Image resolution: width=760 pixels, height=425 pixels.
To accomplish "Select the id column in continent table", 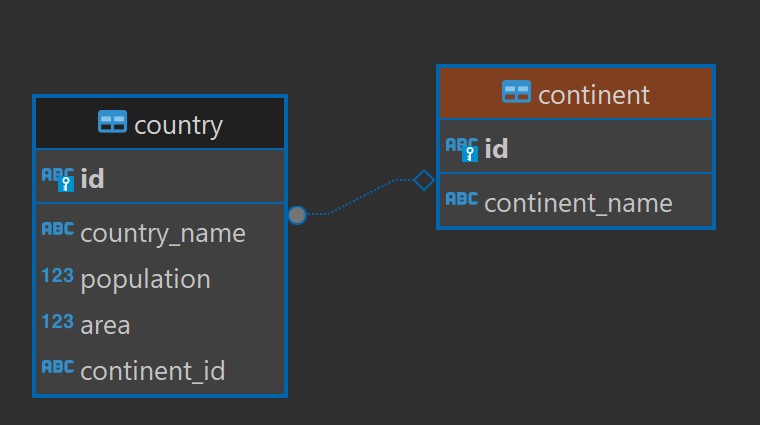I will [x=496, y=149].
